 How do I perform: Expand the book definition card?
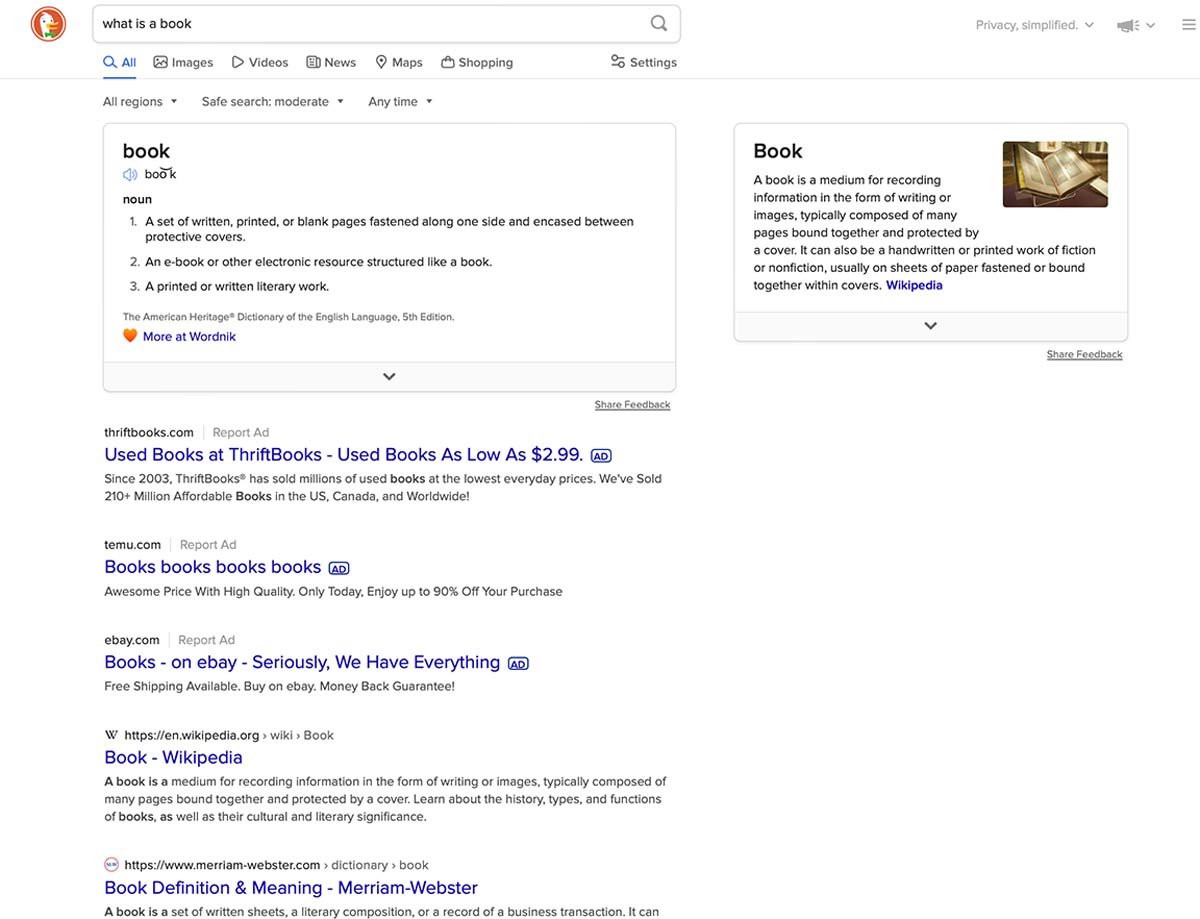pos(389,376)
